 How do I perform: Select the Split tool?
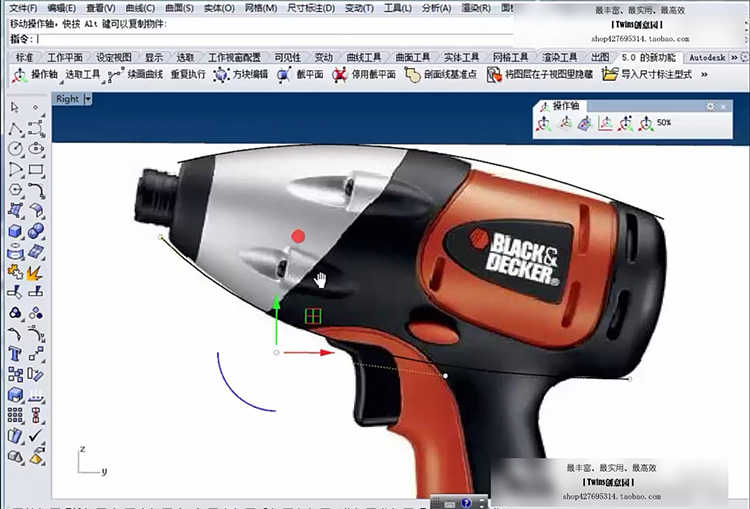click(36, 292)
